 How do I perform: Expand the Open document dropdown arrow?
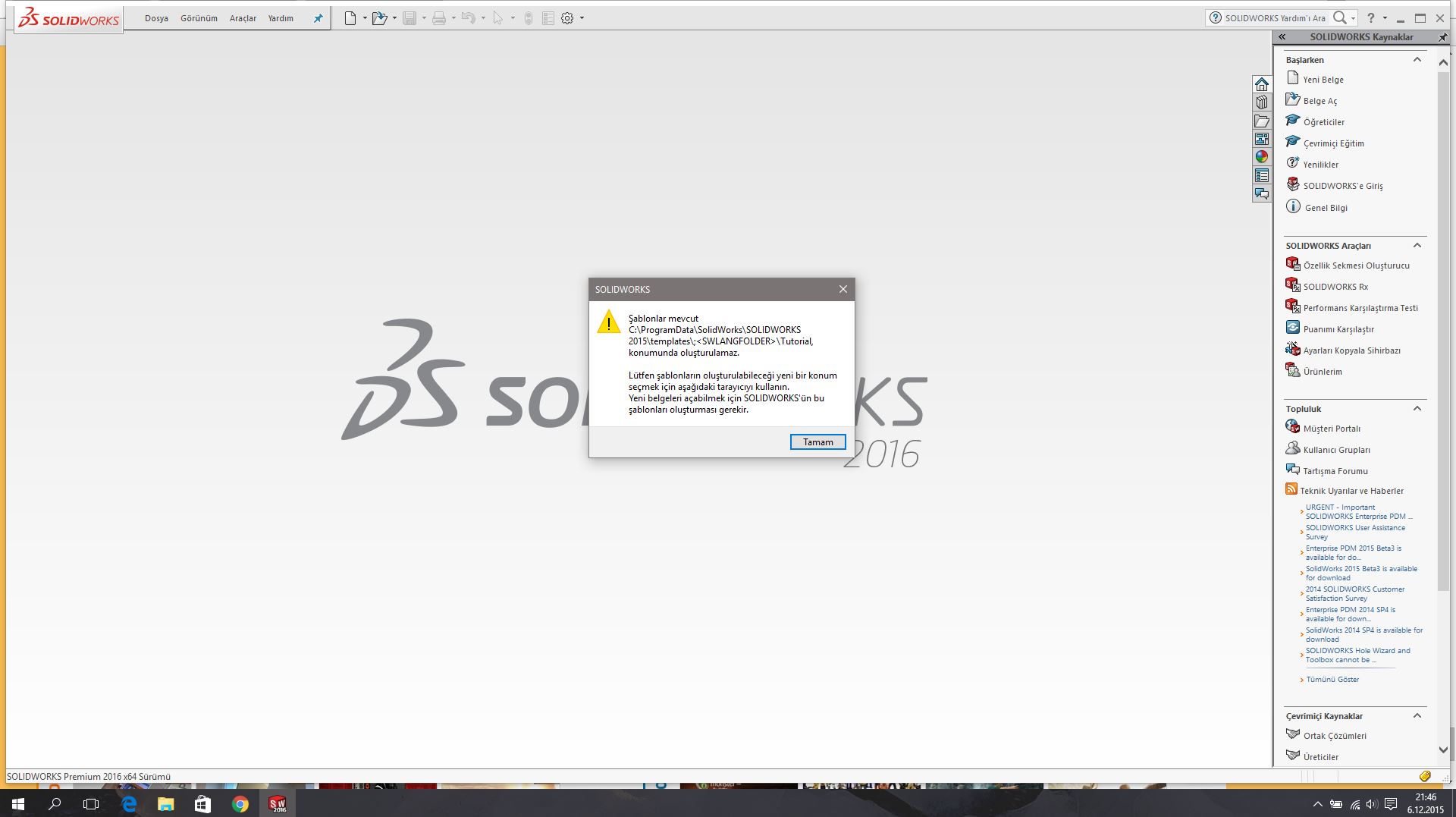point(394,18)
